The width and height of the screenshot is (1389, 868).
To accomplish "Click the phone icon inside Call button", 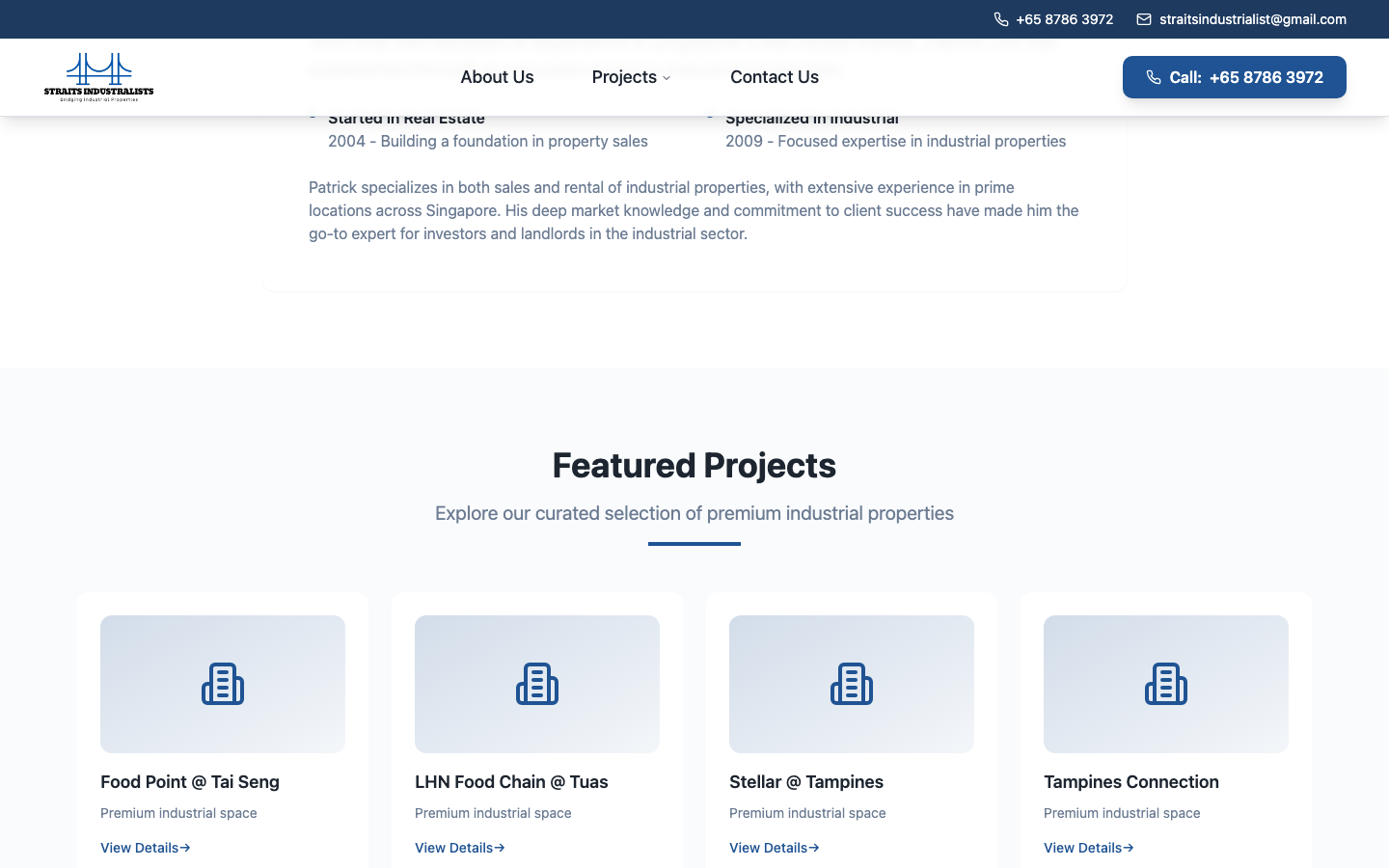I will click(x=1154, y=77).
